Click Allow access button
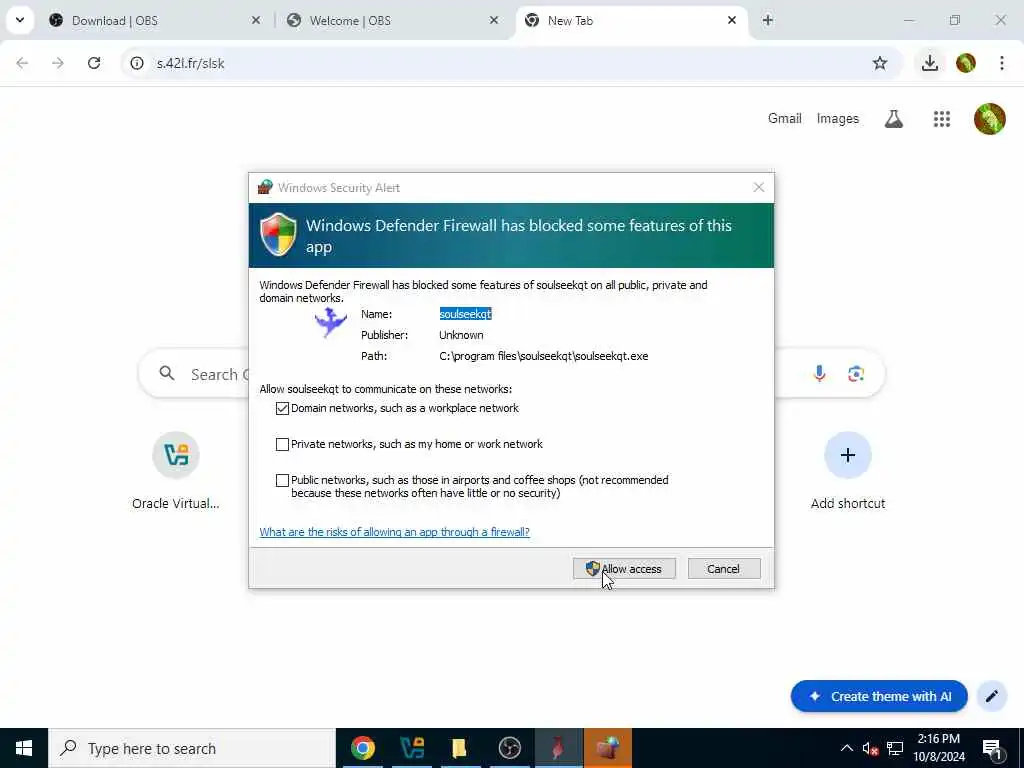This screenshot has width=1024, height=768. pos(624,569)
